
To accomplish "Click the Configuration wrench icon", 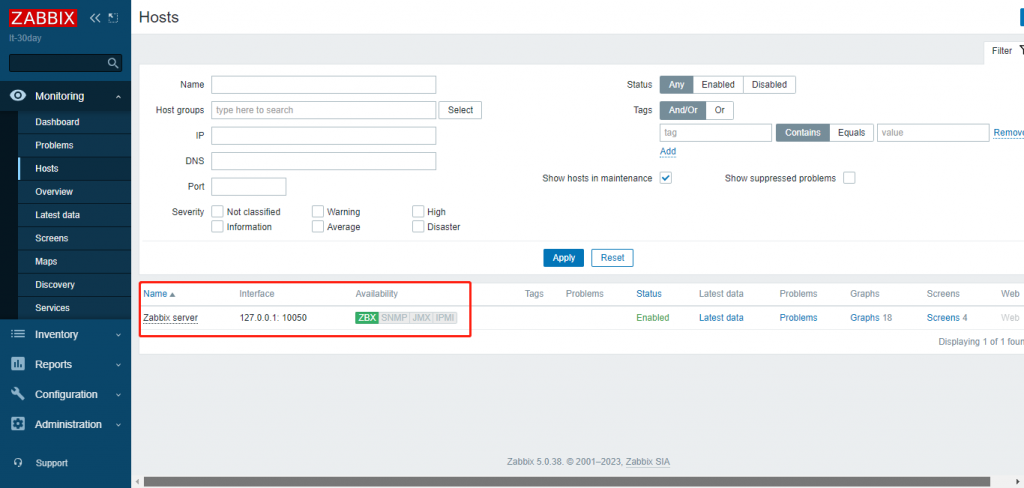I will pos(18,394).
